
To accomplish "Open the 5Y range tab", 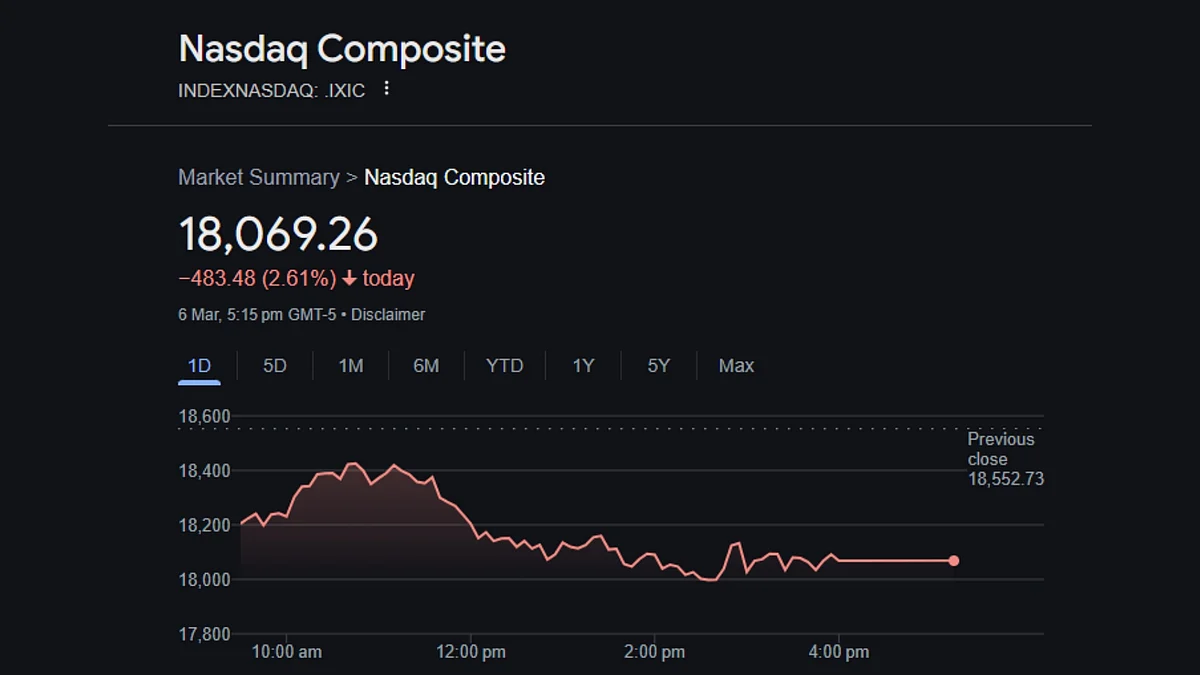I will [x=659, y=366].
